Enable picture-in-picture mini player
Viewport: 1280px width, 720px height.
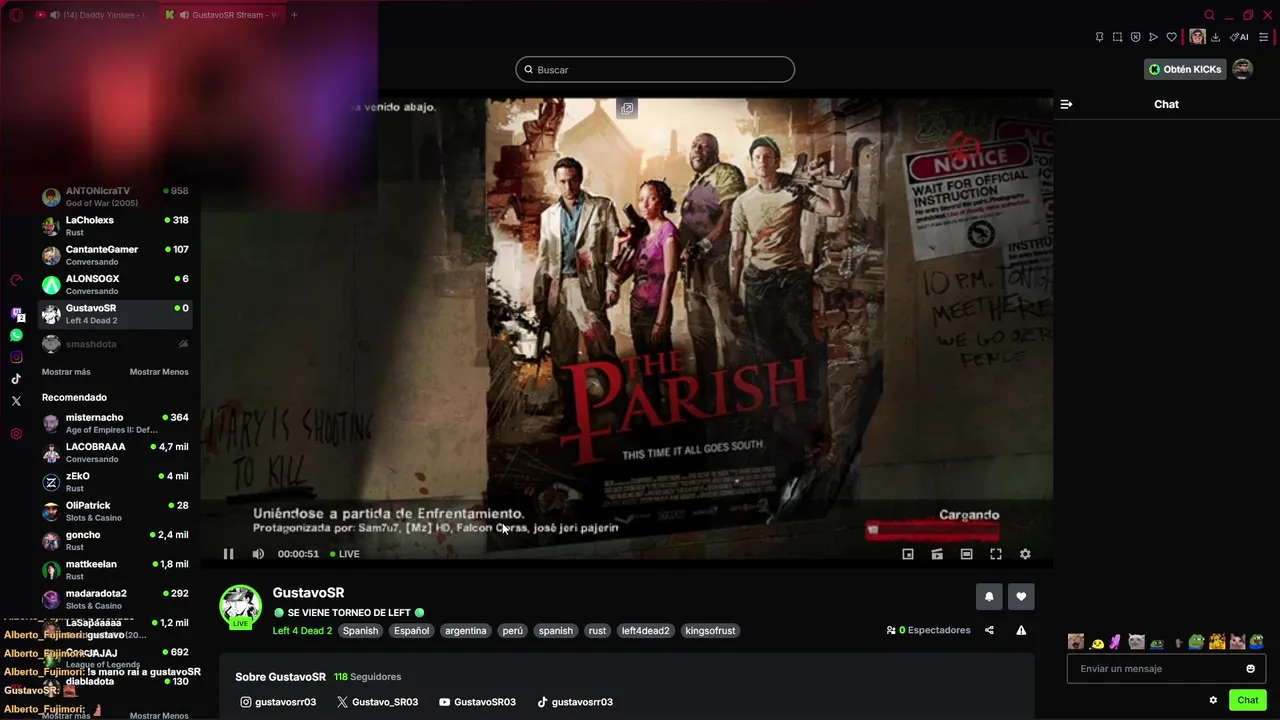(x=908, y=554)
